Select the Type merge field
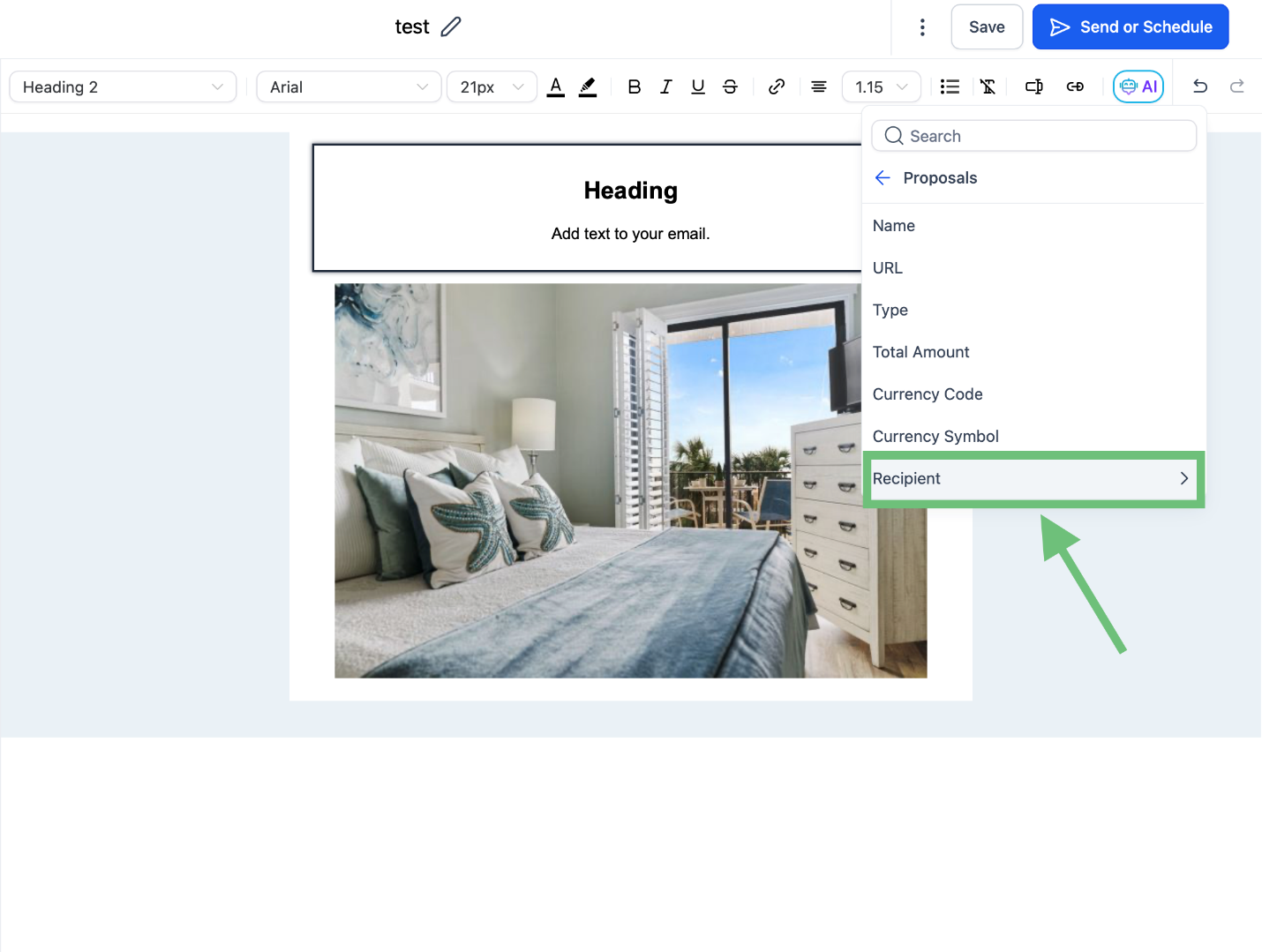Viewport: 1262px width, 952px height. pos(1033,311)
